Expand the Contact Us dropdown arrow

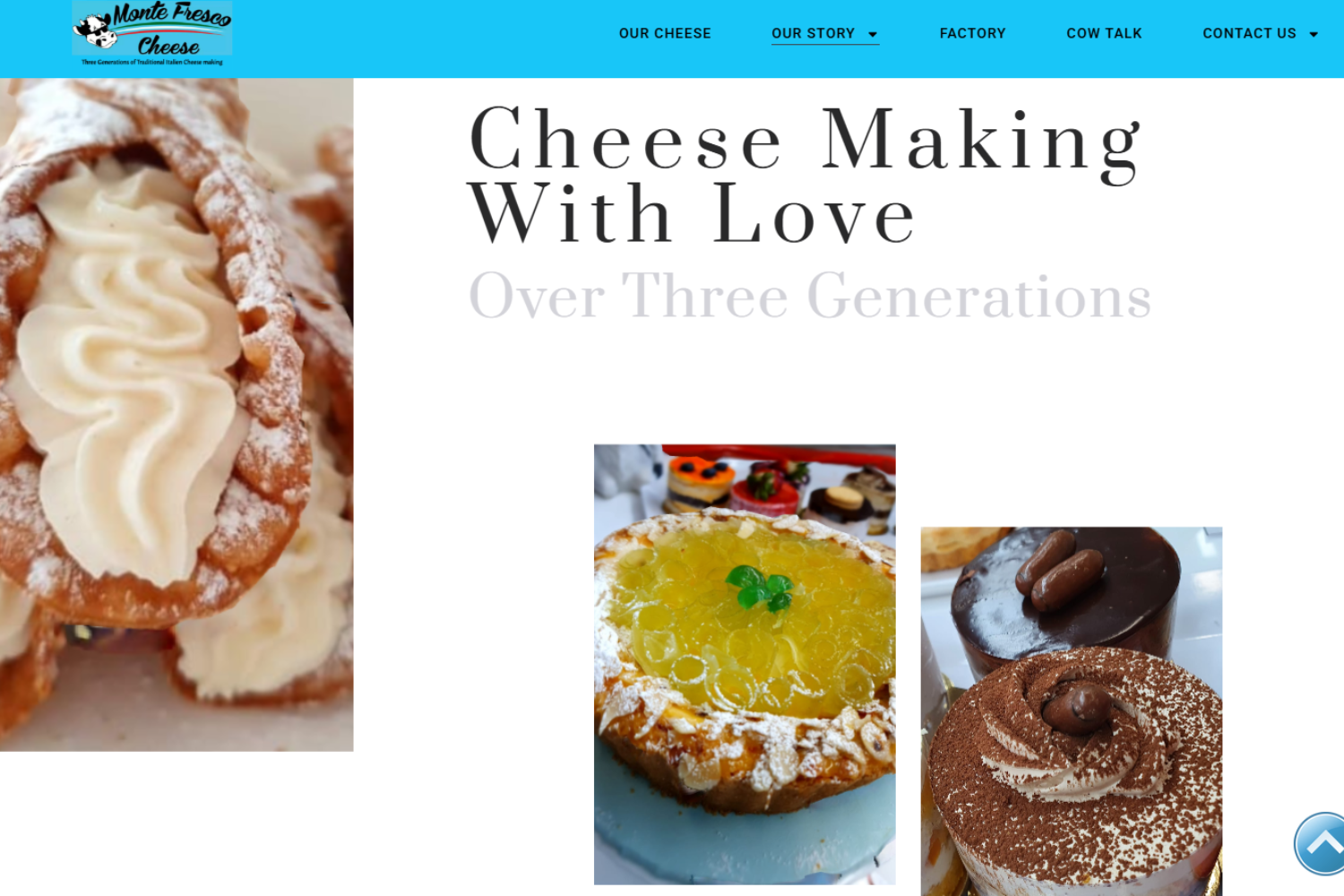pos(1314,34)
